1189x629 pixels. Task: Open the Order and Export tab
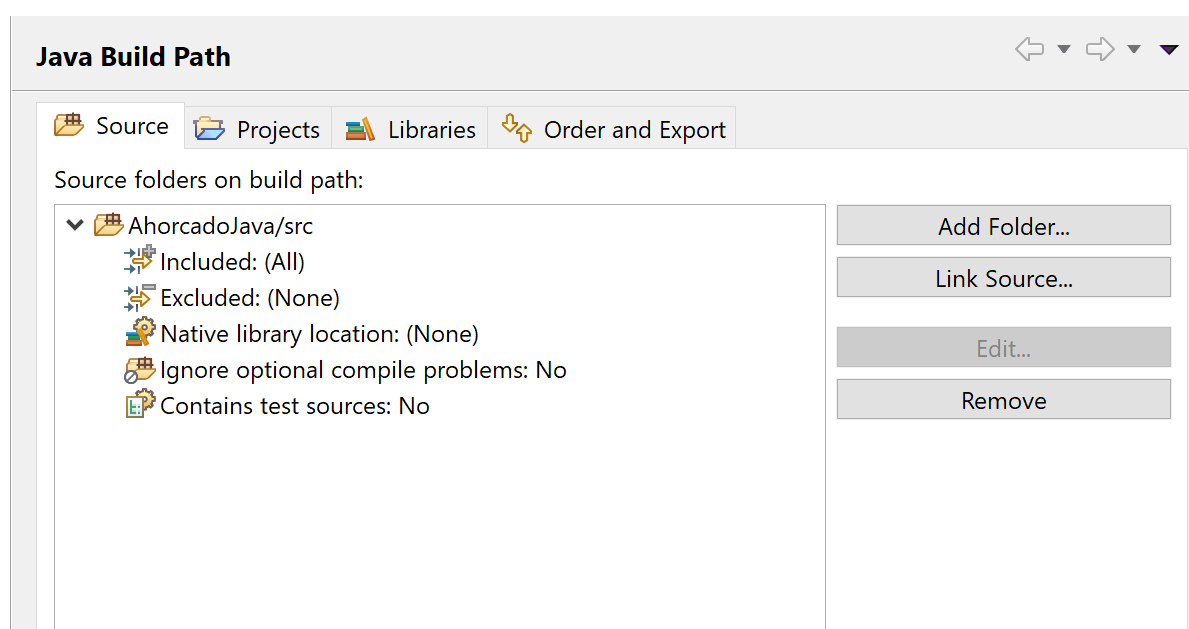(x=613, y=129)
